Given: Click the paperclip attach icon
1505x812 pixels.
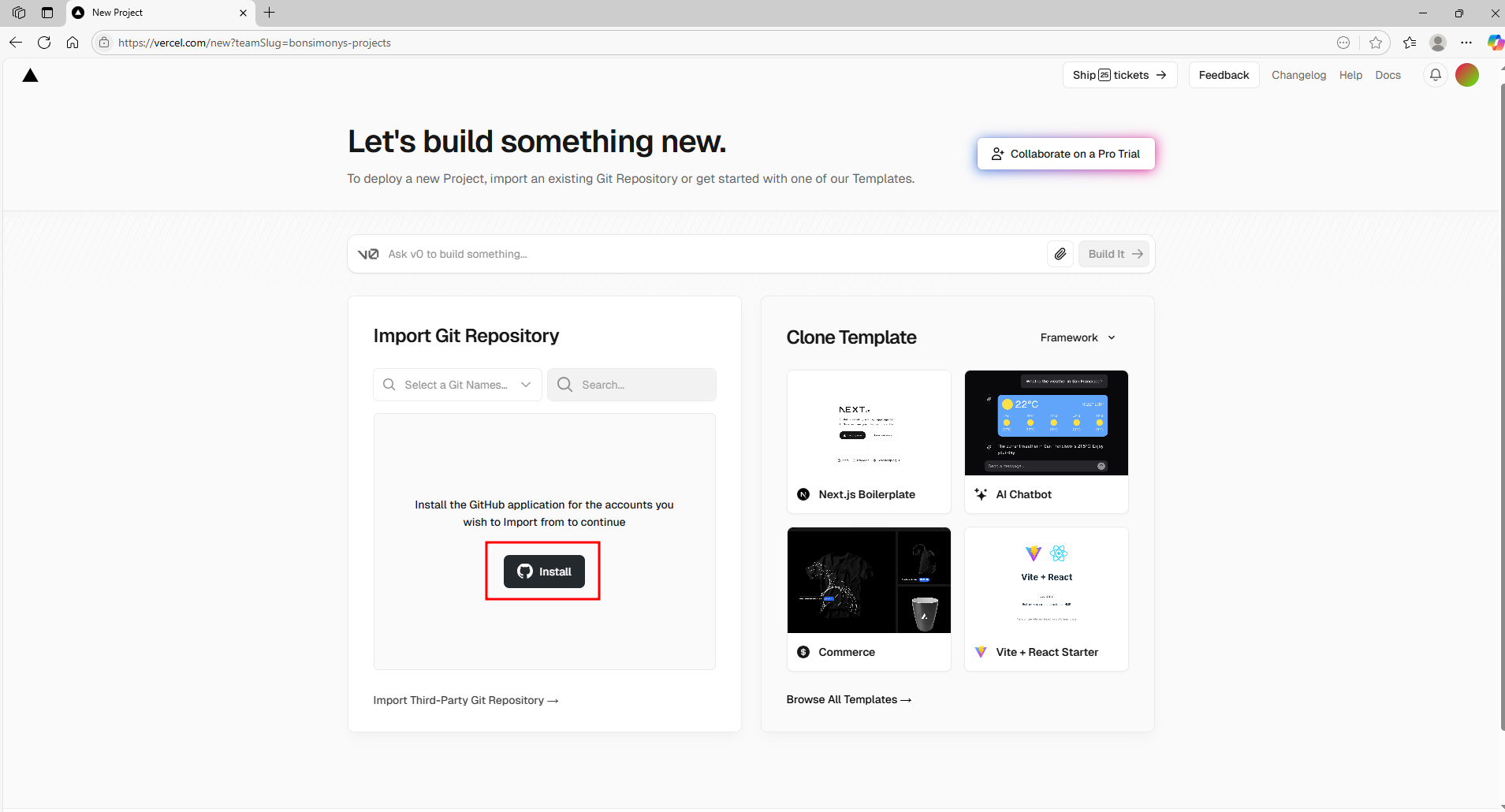Looking at the screenshot, I should [1060, 254].
